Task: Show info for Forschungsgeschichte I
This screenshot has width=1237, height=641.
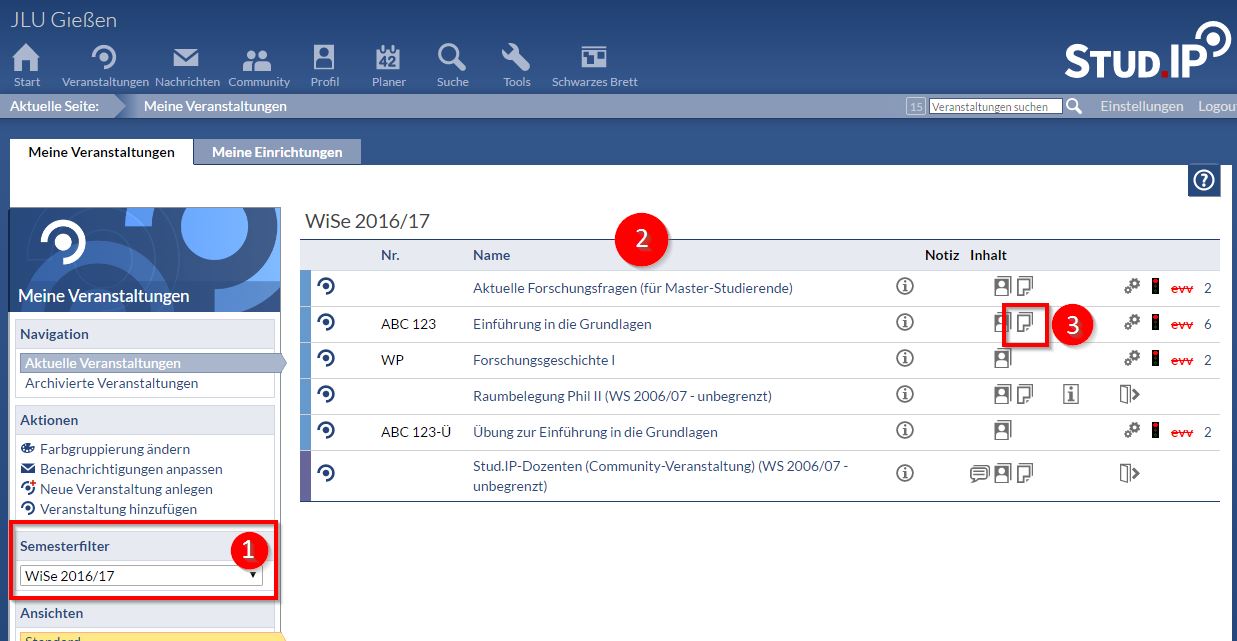Action: coord(905,358)
